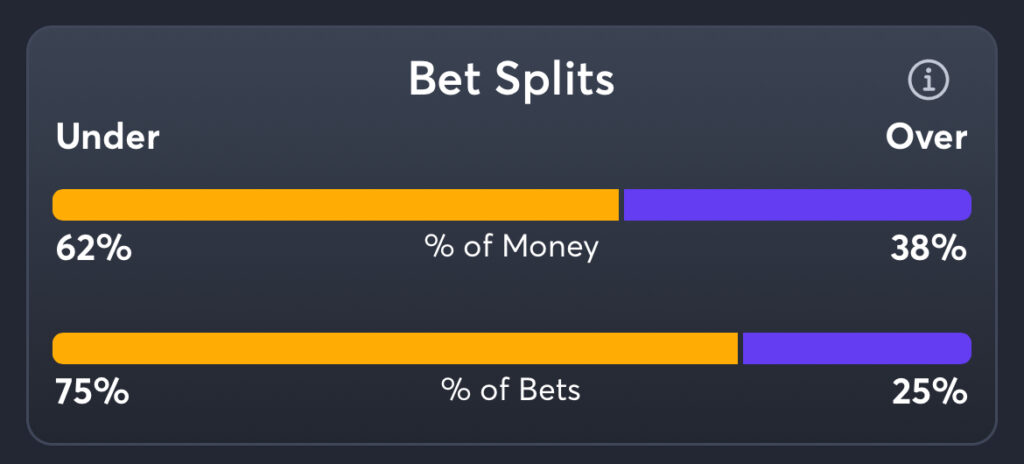The width and height of the screenshot is (1024, 464).
Task: Click the % of Bets label
Action: pyautogui.click(x=511, y=389)
